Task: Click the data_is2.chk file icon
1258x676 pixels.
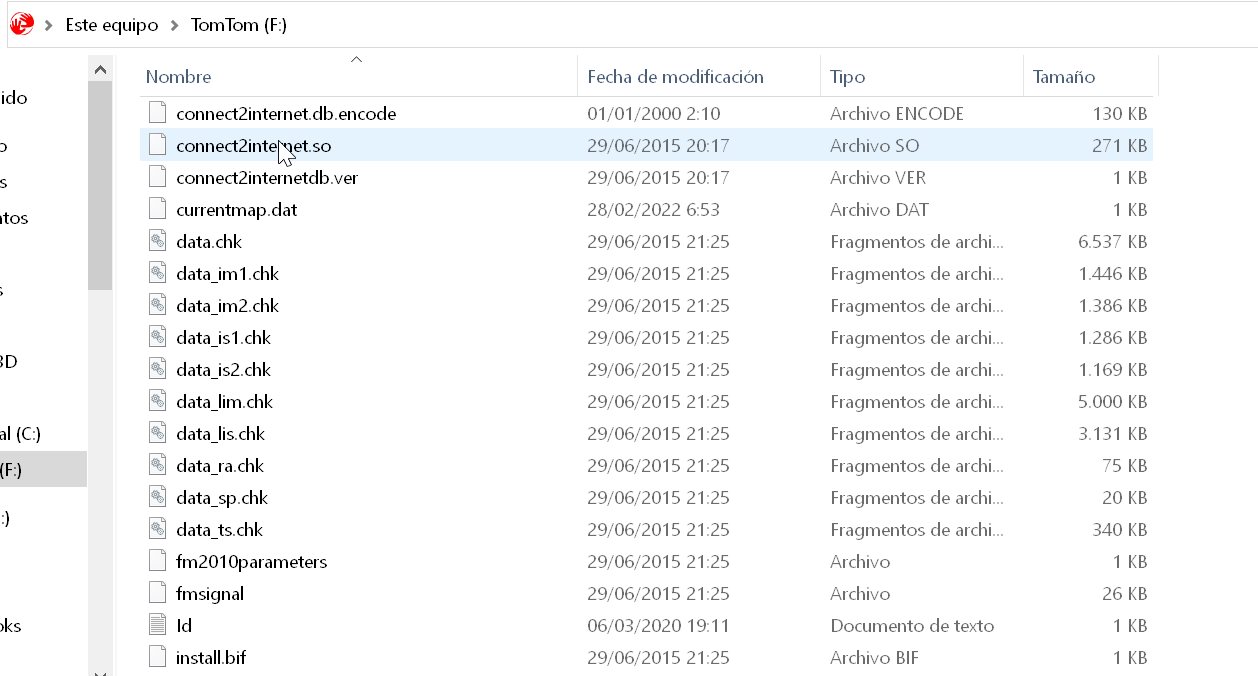Action: click(x=155, y=369)
